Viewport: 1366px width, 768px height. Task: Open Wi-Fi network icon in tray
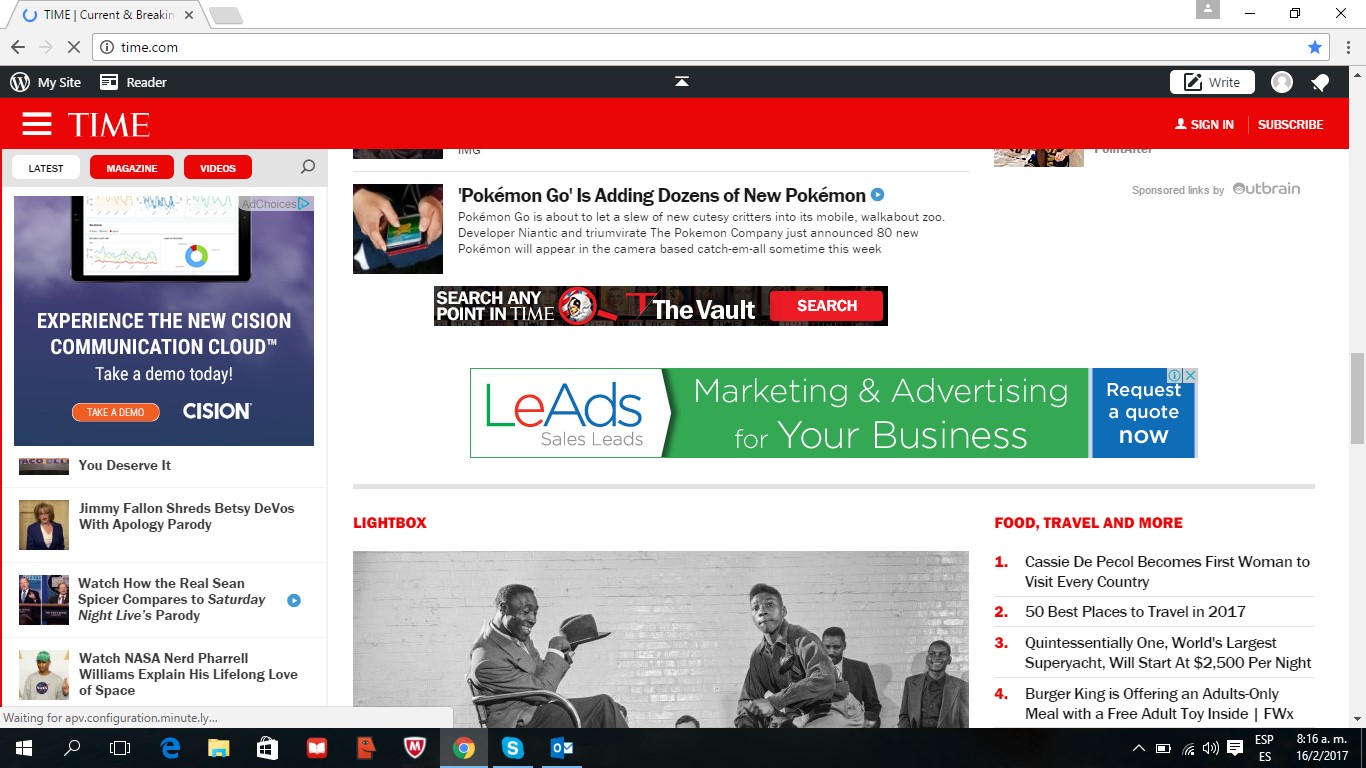1188,748
